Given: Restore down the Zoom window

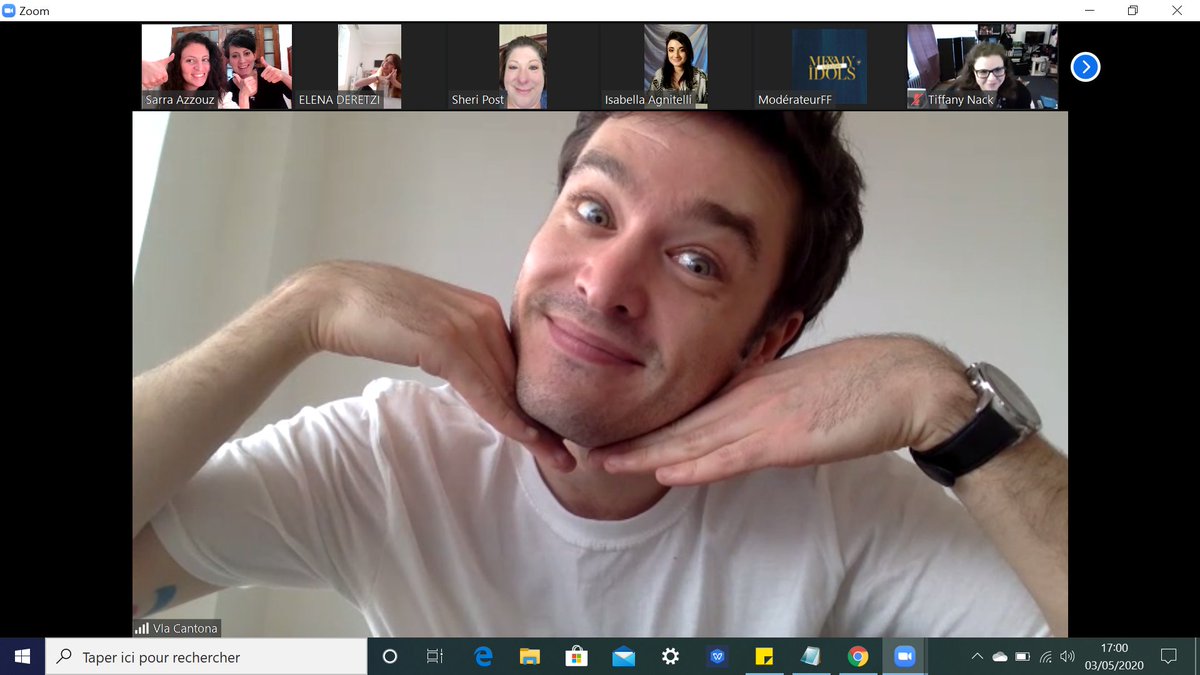Looking at the screenshot, I should click(x=1133, y=10).
